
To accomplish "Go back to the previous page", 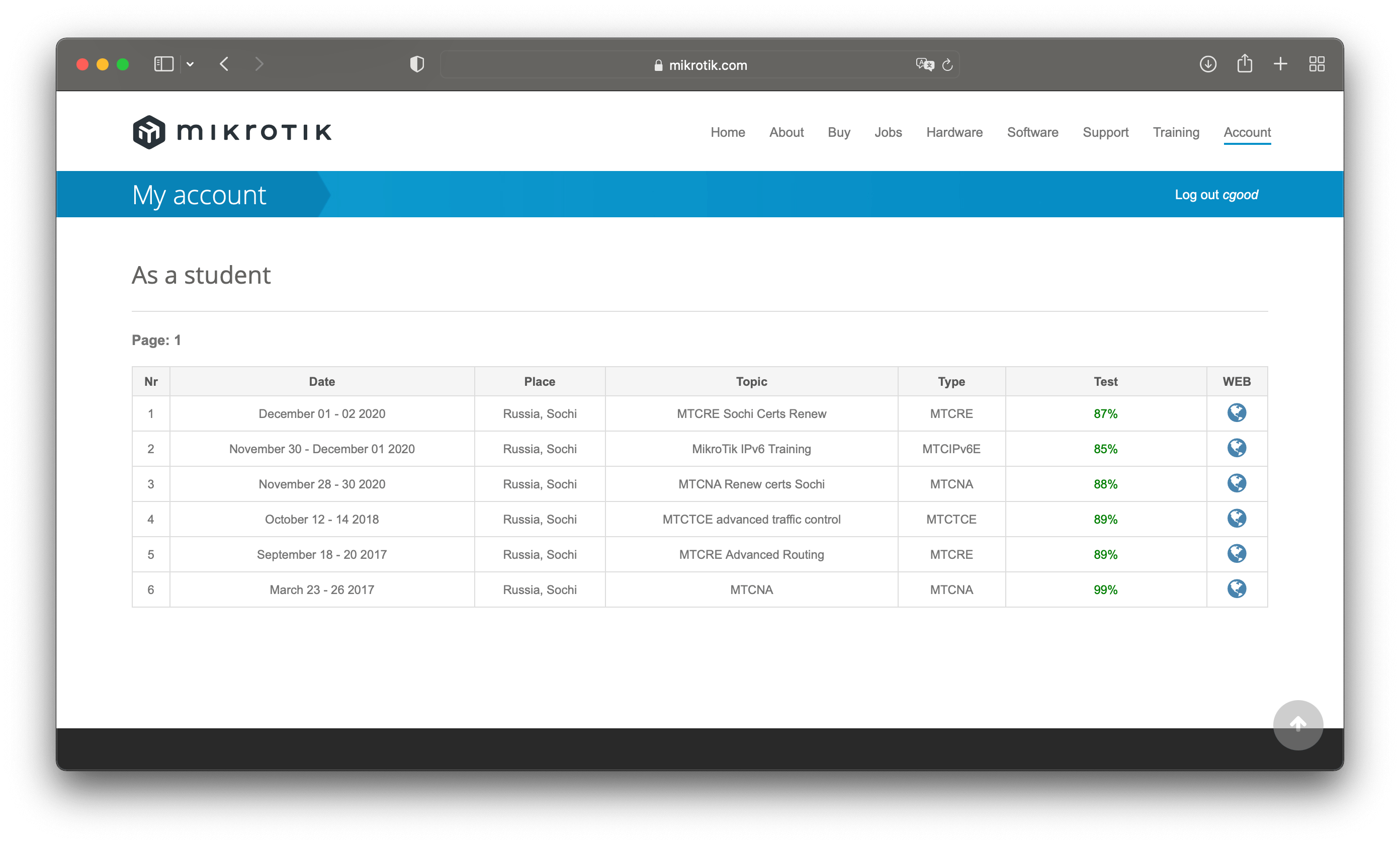I will pyautogui.click(x=224, y=64).
